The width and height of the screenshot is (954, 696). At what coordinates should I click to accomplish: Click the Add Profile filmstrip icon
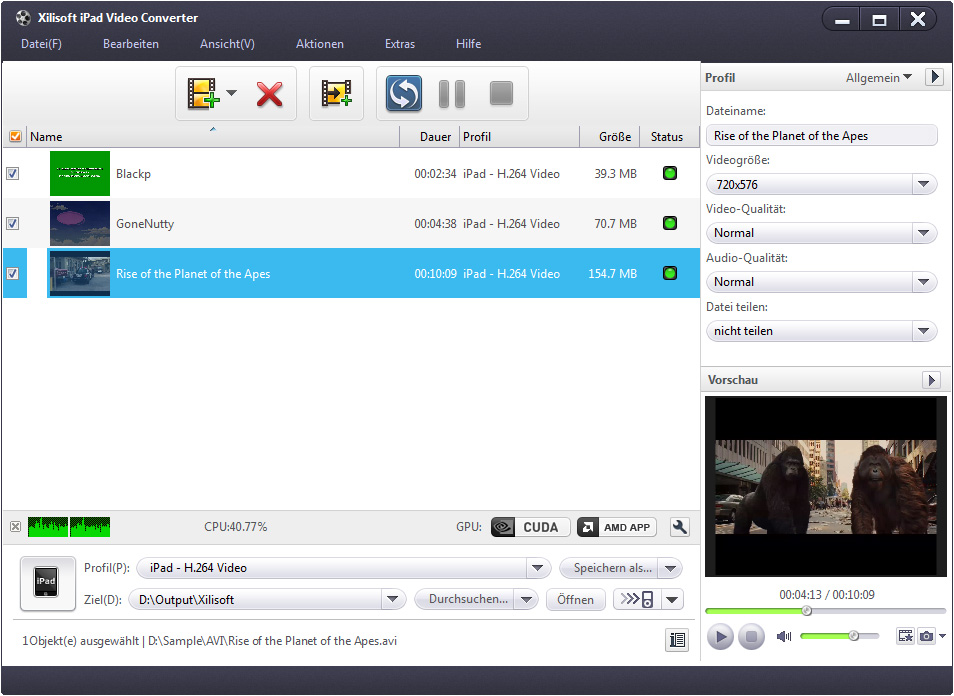point(336,94)
